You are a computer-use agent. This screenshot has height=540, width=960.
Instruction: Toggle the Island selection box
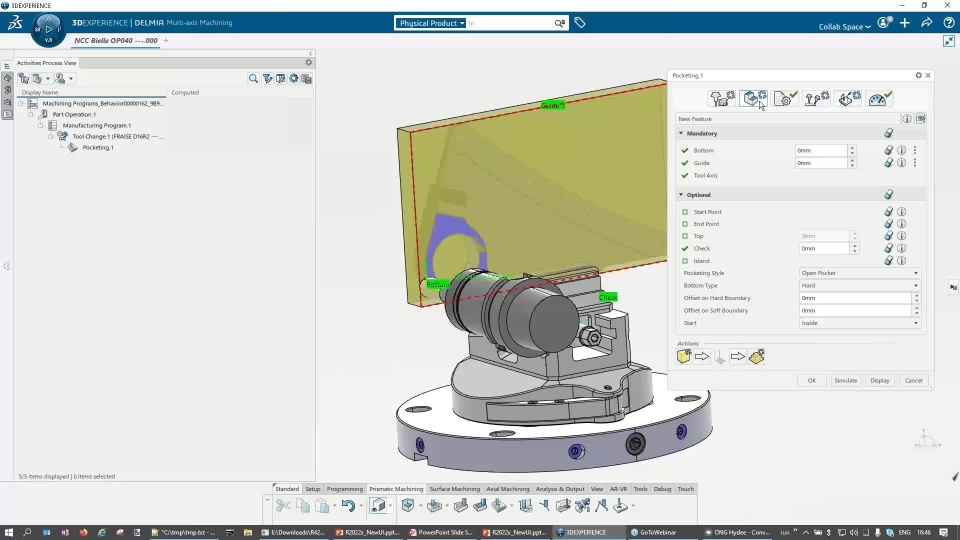(x=685, y=261)
